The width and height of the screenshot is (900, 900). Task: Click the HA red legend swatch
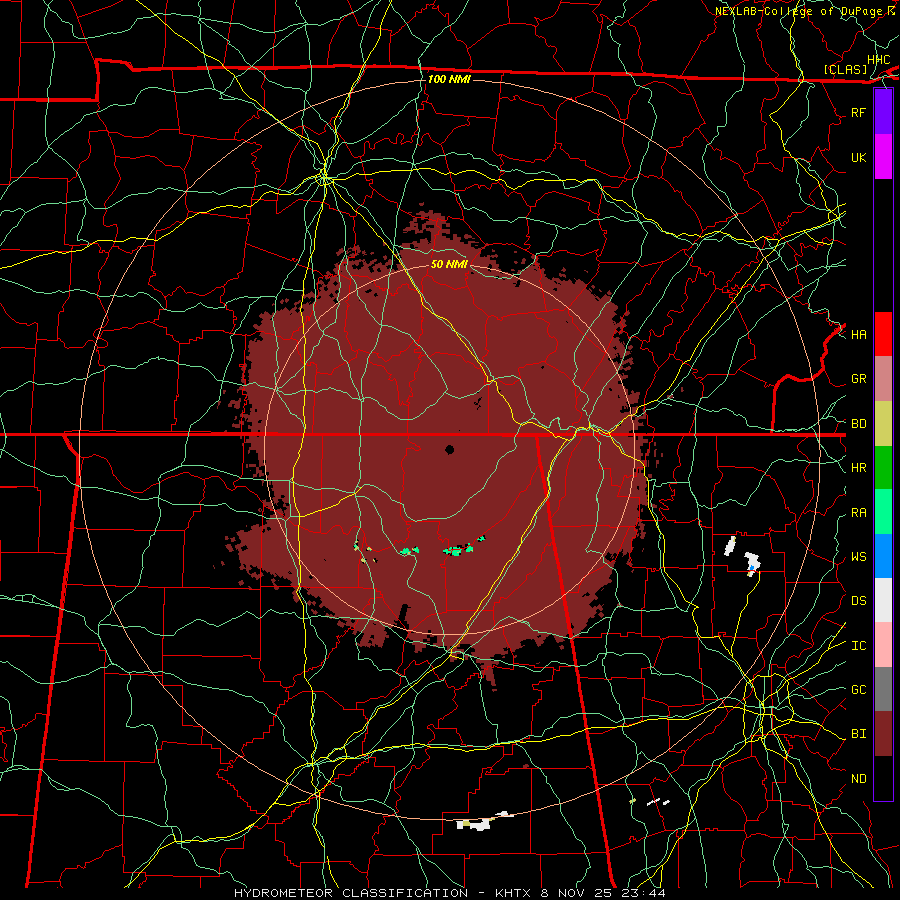point(883,334)
